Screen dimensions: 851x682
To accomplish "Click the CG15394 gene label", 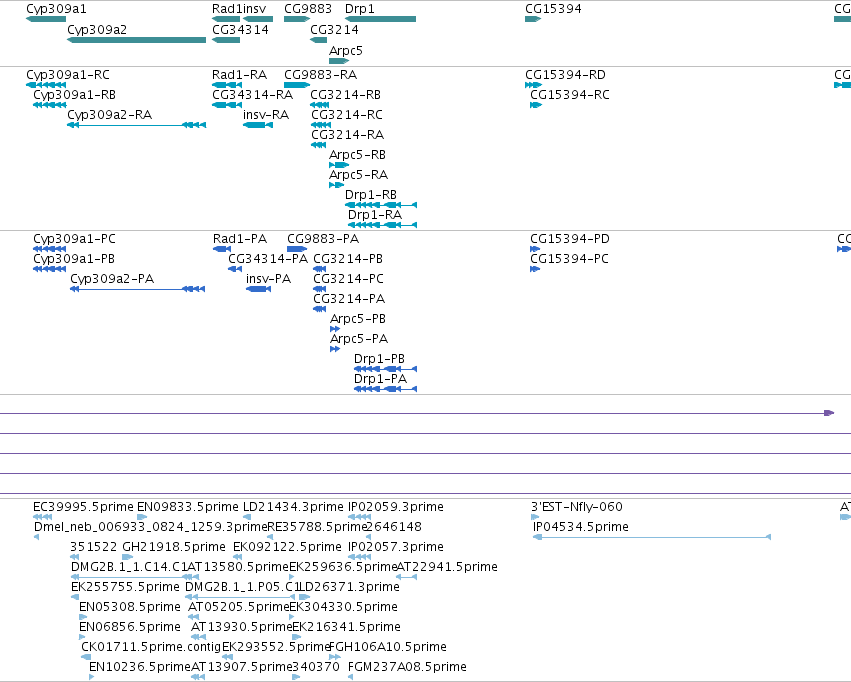I will coord(553,9).
